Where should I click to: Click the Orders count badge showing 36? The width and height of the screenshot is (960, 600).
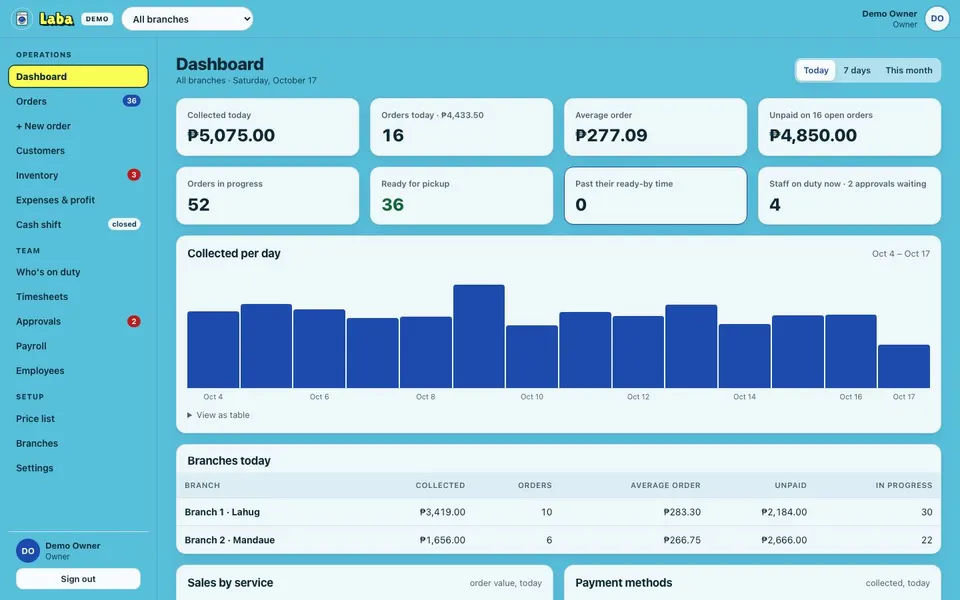131,101
